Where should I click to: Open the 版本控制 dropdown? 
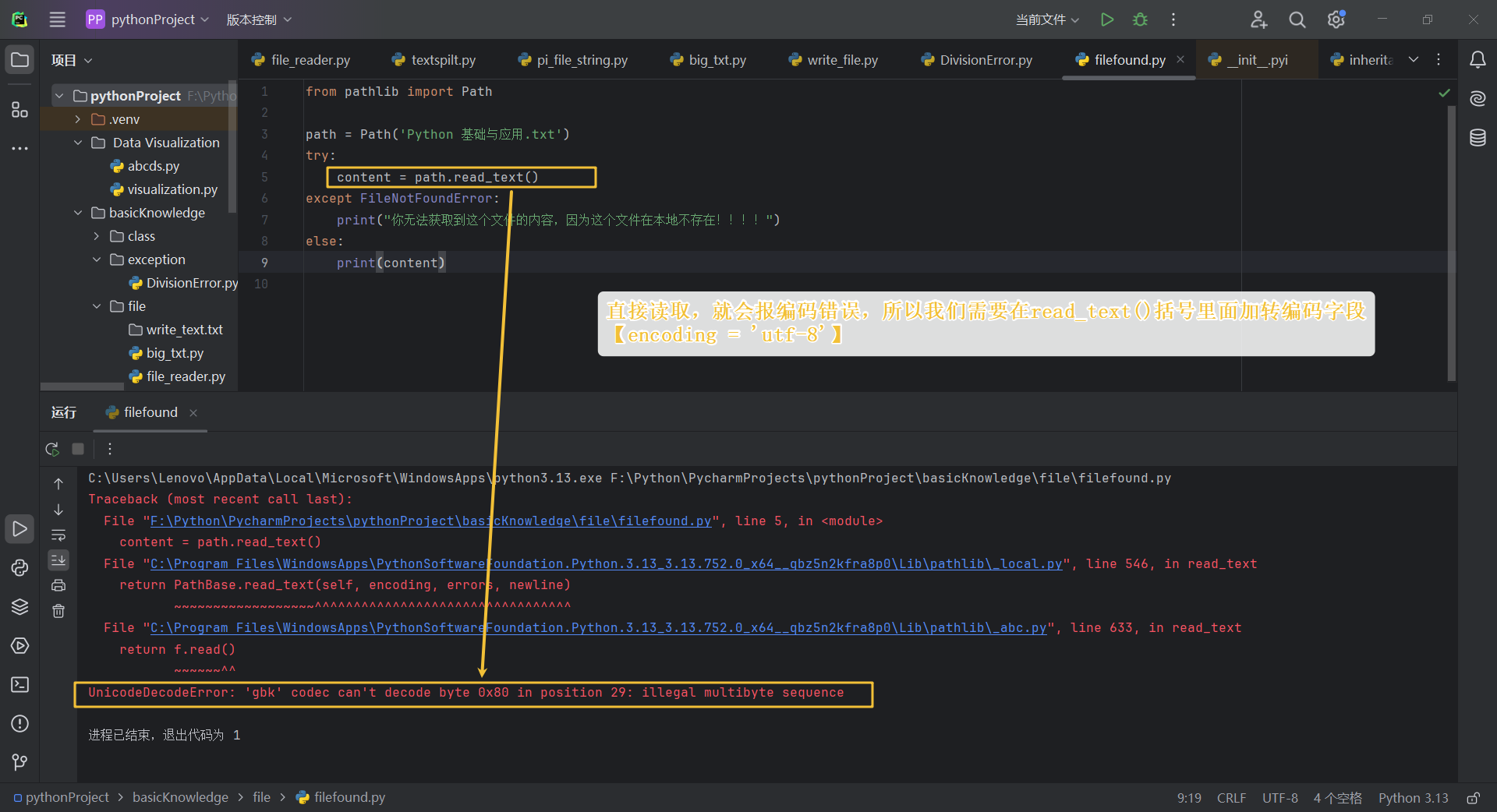[x=259, y=19]
